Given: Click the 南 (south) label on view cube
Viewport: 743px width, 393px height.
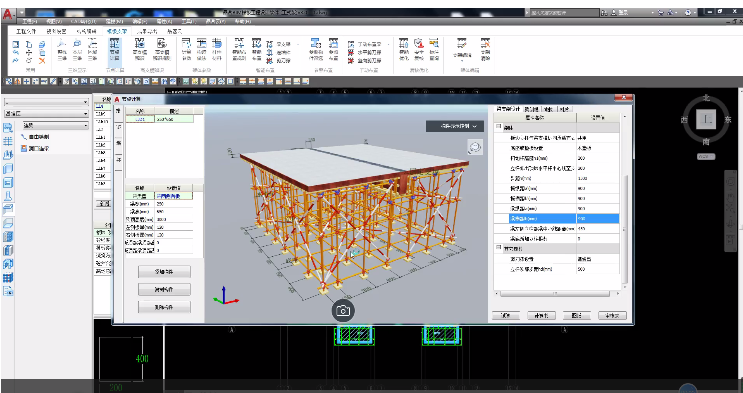Looking at the screenshot, I should pyautogui.click(x=706, y=141).
